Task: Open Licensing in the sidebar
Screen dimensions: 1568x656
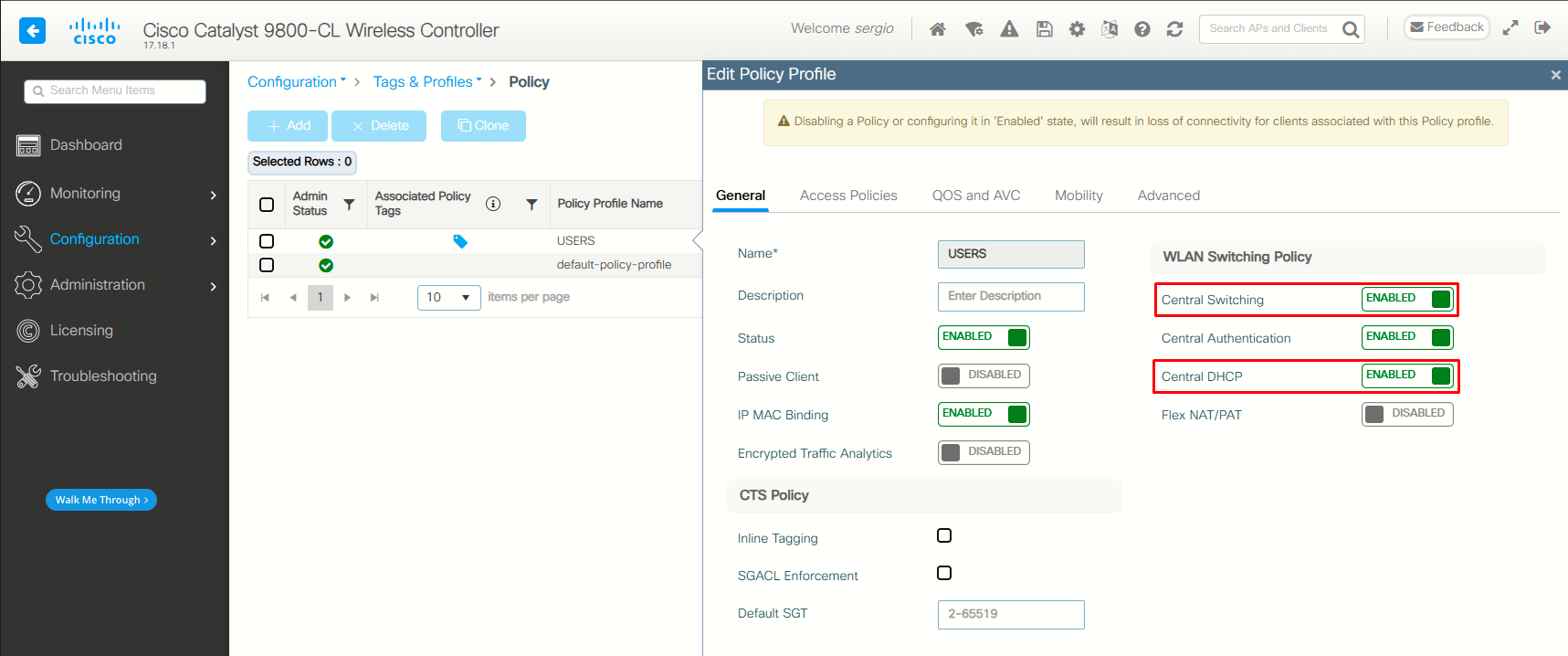Action: click(81, 331)
